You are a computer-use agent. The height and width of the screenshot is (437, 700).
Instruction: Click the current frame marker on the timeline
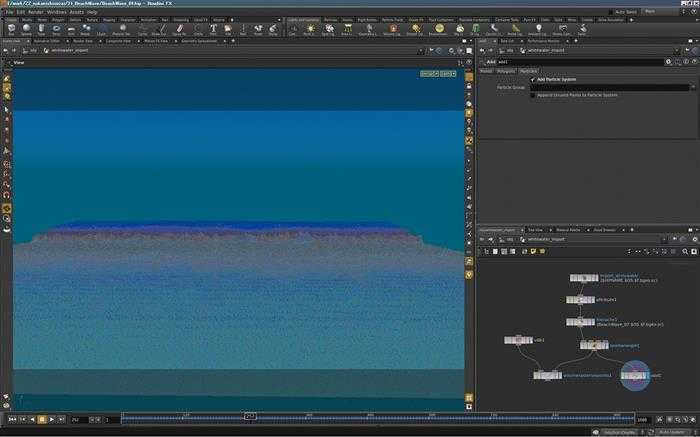[250, 416]
